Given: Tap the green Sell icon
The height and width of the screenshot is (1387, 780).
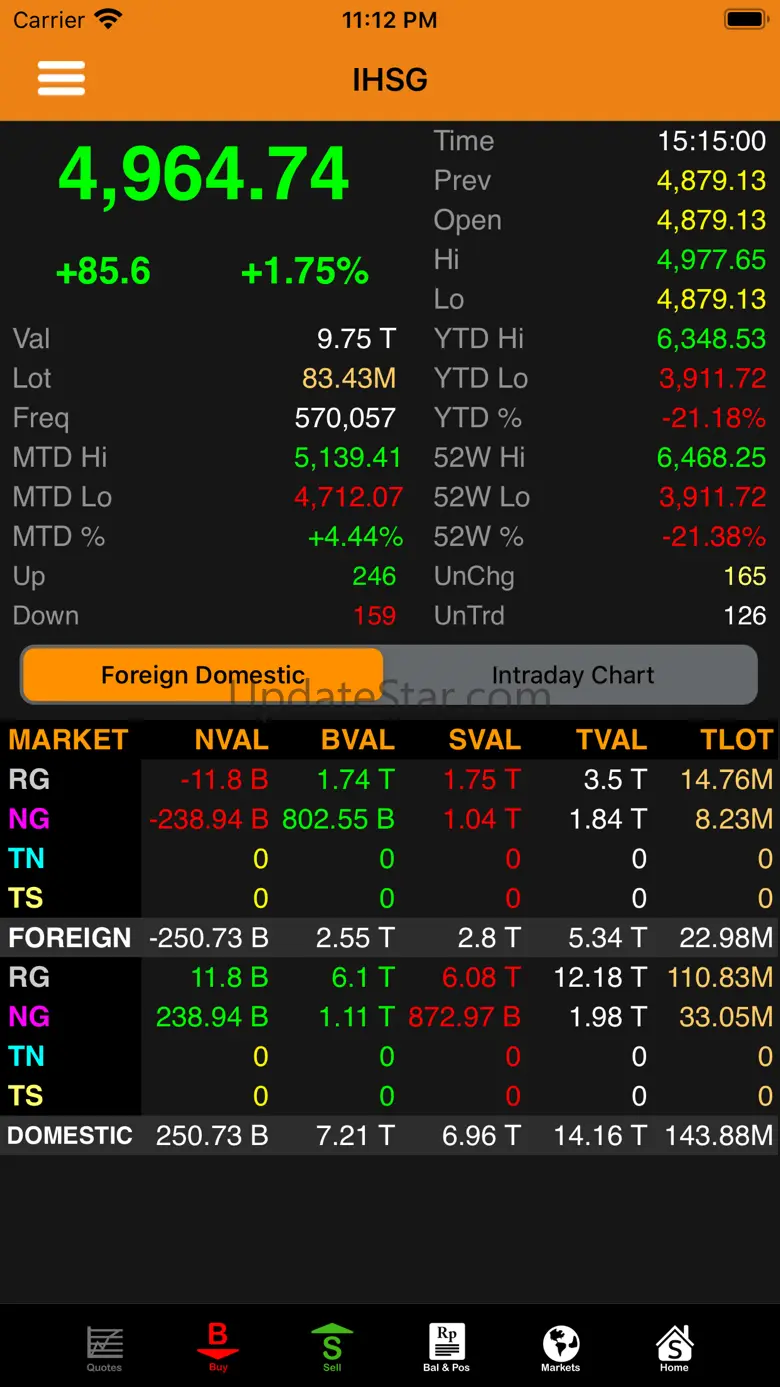Looking at the screenshot, I should pyautogui.click(x=332, y=1346).
